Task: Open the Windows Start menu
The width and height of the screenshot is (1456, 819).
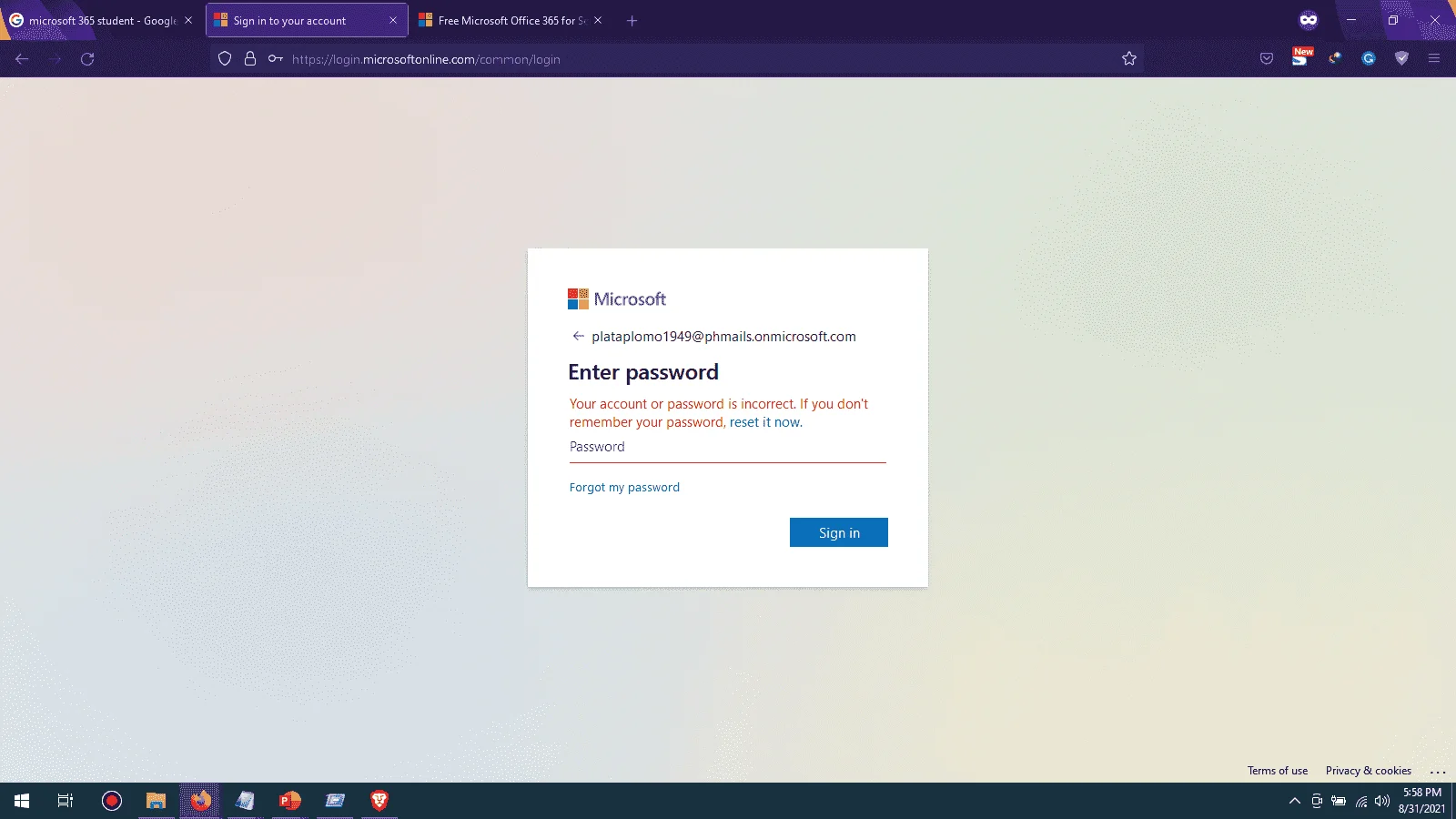Action: [x=22, y=801]
